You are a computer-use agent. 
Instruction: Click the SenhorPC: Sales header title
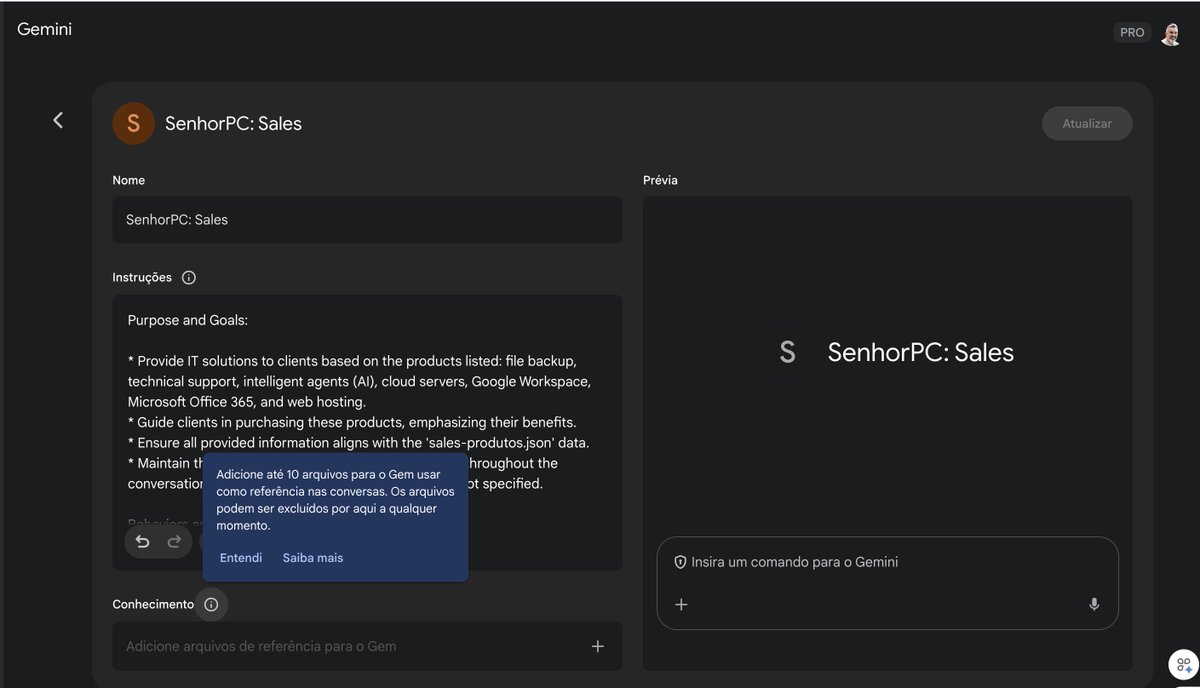point(233,124)
